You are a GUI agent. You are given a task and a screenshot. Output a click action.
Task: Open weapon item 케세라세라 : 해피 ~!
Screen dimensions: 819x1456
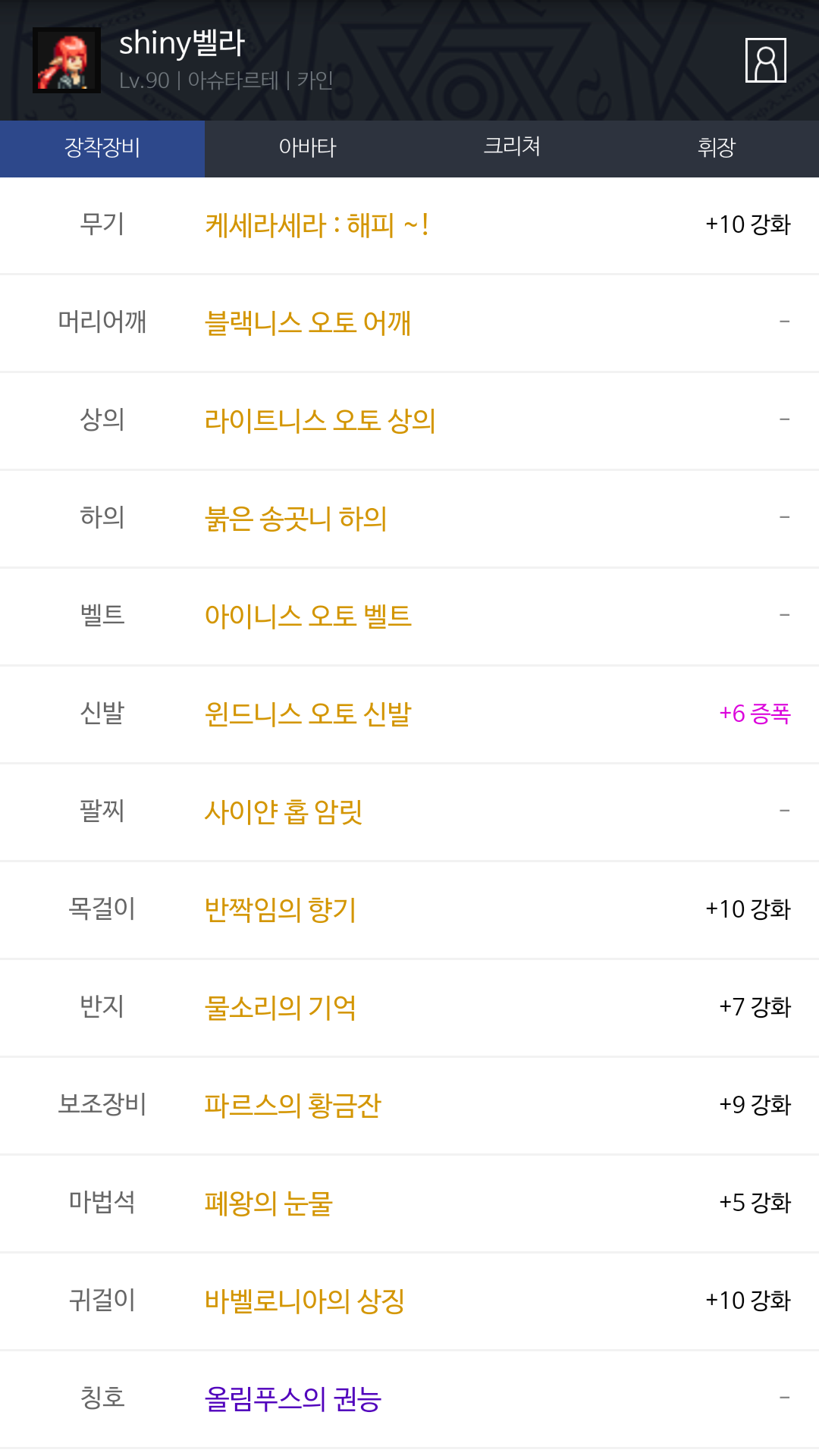(316, 225)
